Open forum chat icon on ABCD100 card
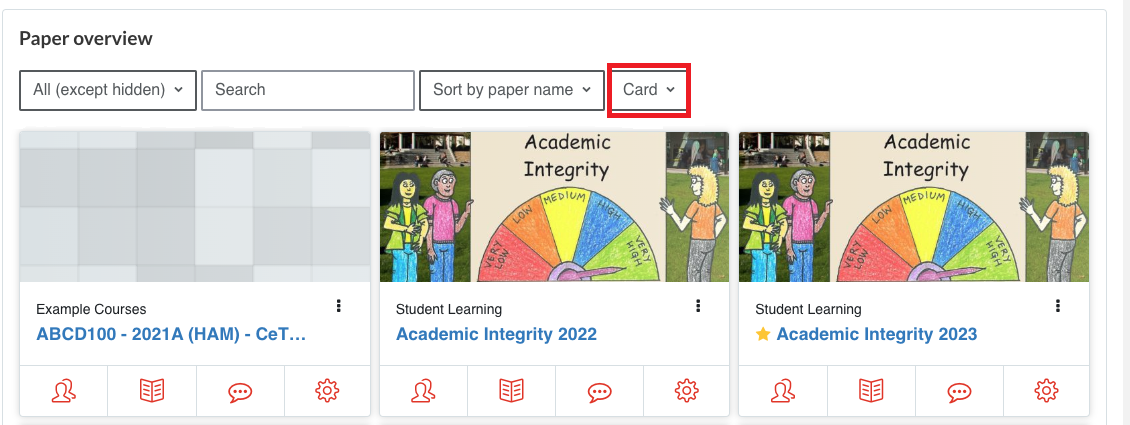This screenshot has height=425, width=1130. pyautogui.click(x=240, y=392)
